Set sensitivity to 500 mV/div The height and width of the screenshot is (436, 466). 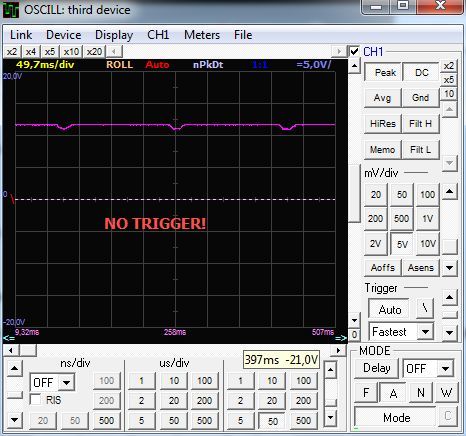point(402,218)
